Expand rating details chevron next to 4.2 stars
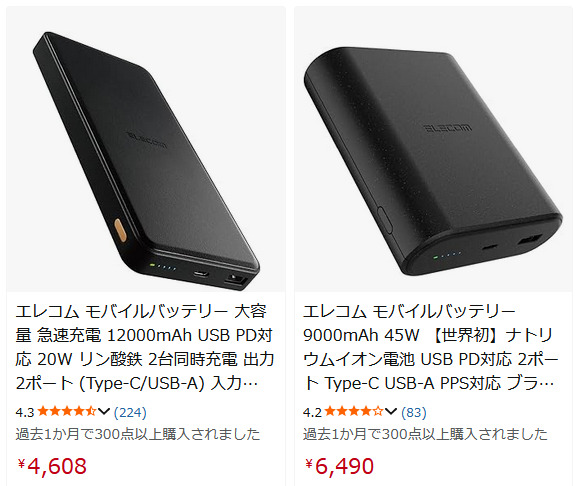 [x=391, y=411]
